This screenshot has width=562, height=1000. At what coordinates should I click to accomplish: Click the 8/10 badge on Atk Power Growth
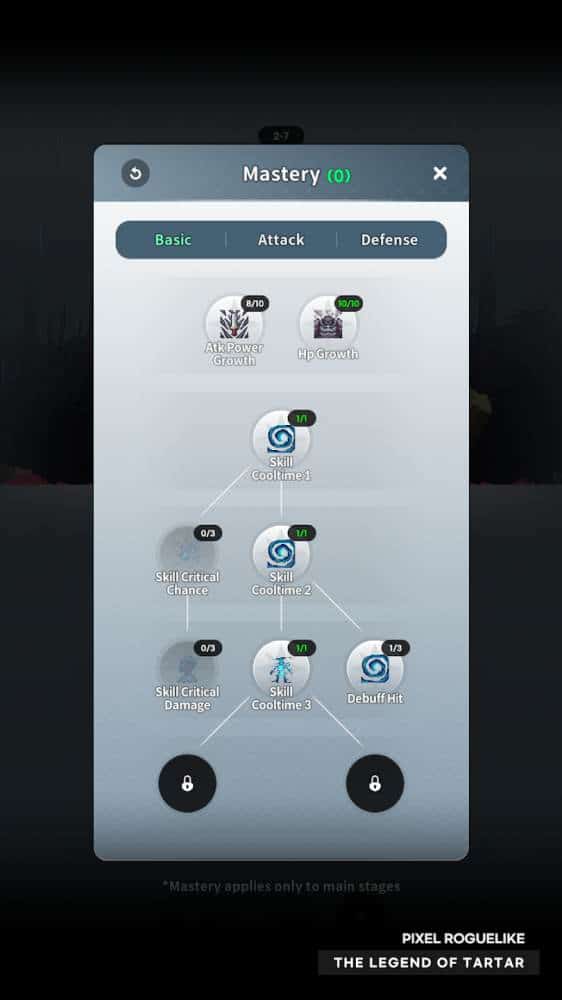(255, 304)
